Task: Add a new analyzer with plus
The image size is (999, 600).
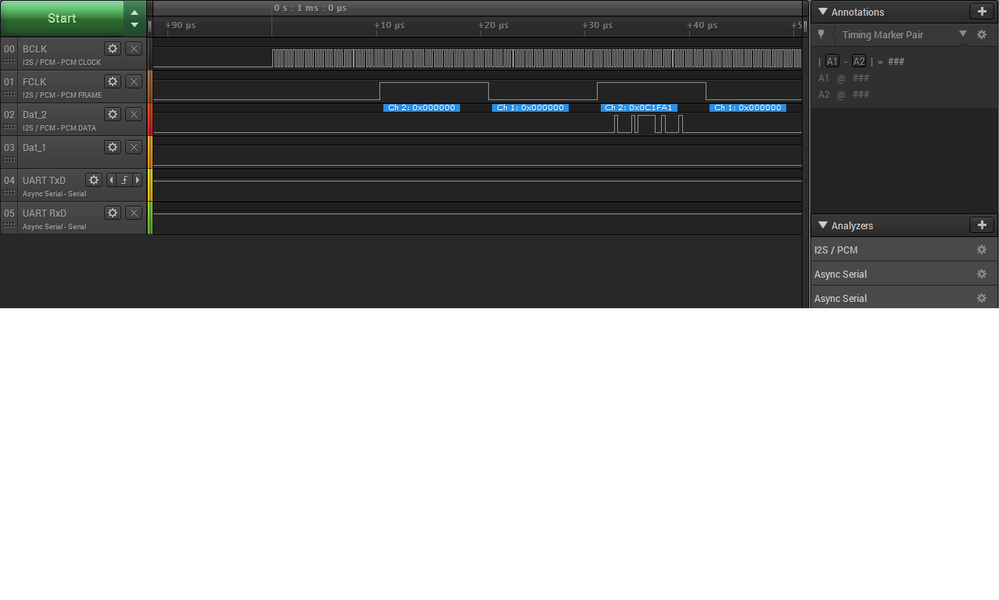Action: coord(982,225)
